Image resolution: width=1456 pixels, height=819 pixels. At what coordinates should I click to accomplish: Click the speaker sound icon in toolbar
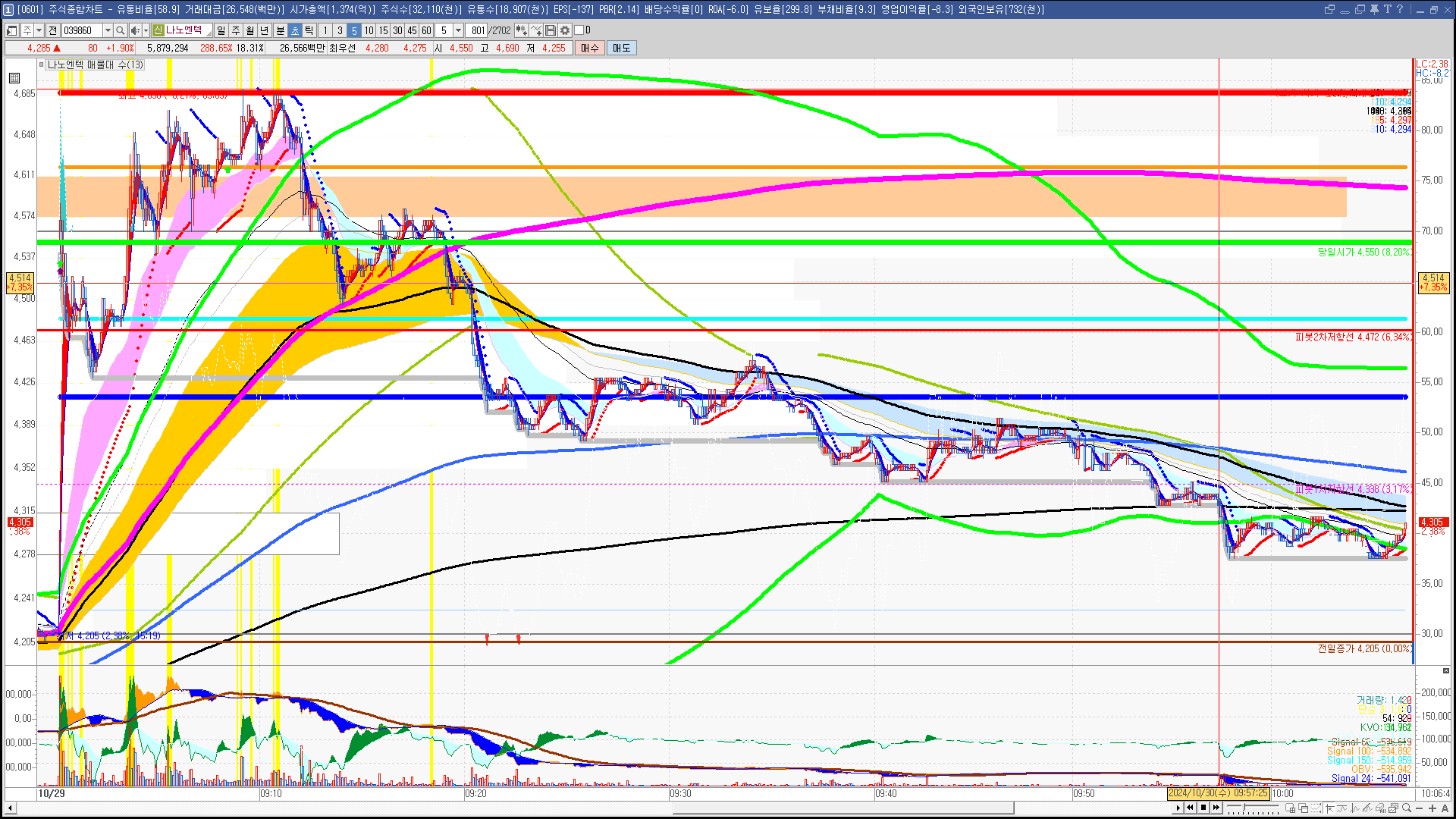pos(135,30)
